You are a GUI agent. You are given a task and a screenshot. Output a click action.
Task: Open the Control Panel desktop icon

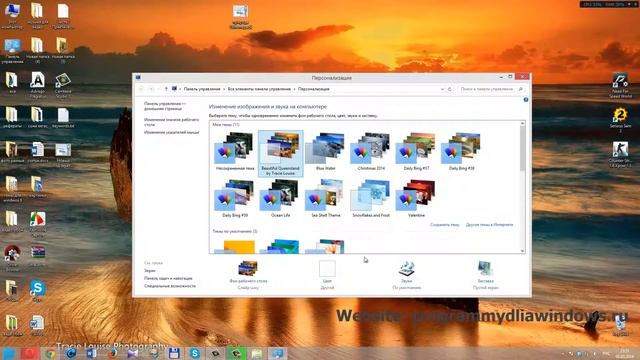pos(12,51)
